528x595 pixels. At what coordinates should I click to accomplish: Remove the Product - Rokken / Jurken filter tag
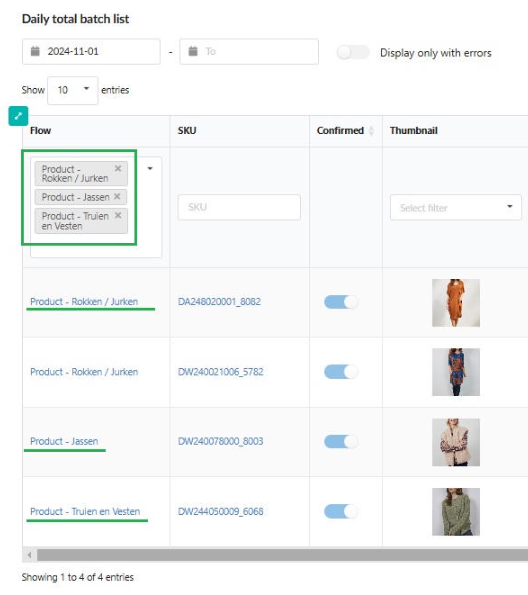coord(118,168)
